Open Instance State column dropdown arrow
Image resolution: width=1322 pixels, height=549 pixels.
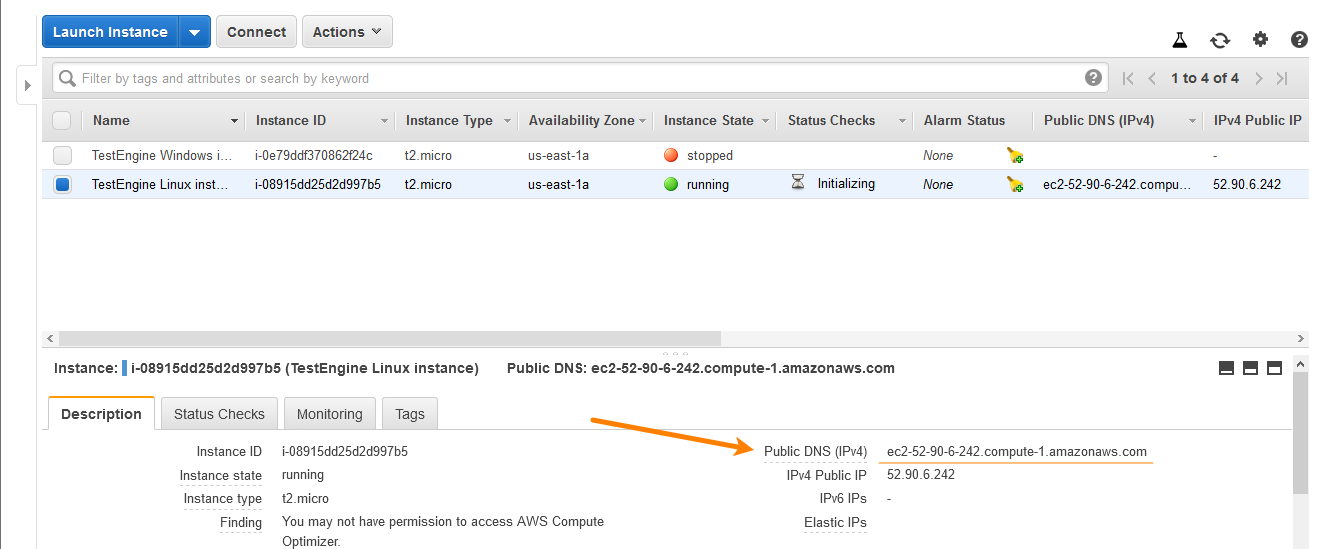pyautogui.click(x=766, y=121)
